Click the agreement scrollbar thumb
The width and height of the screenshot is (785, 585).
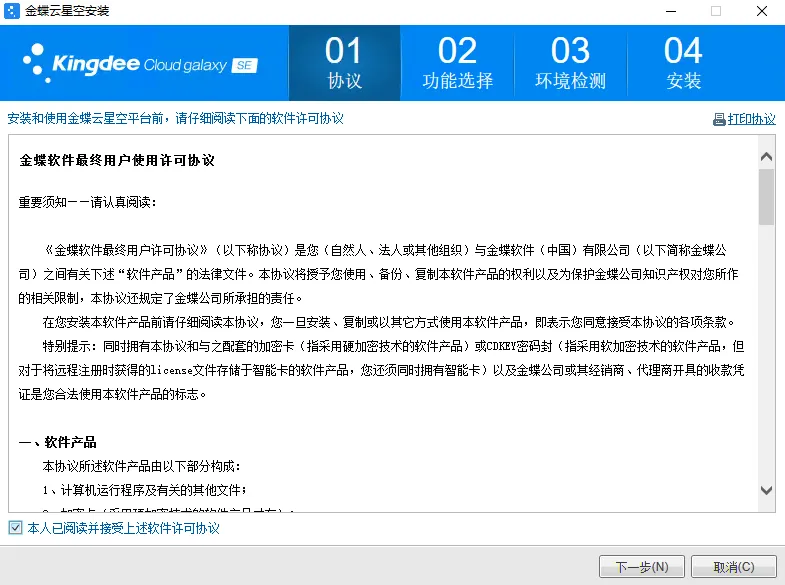(766, 197)
